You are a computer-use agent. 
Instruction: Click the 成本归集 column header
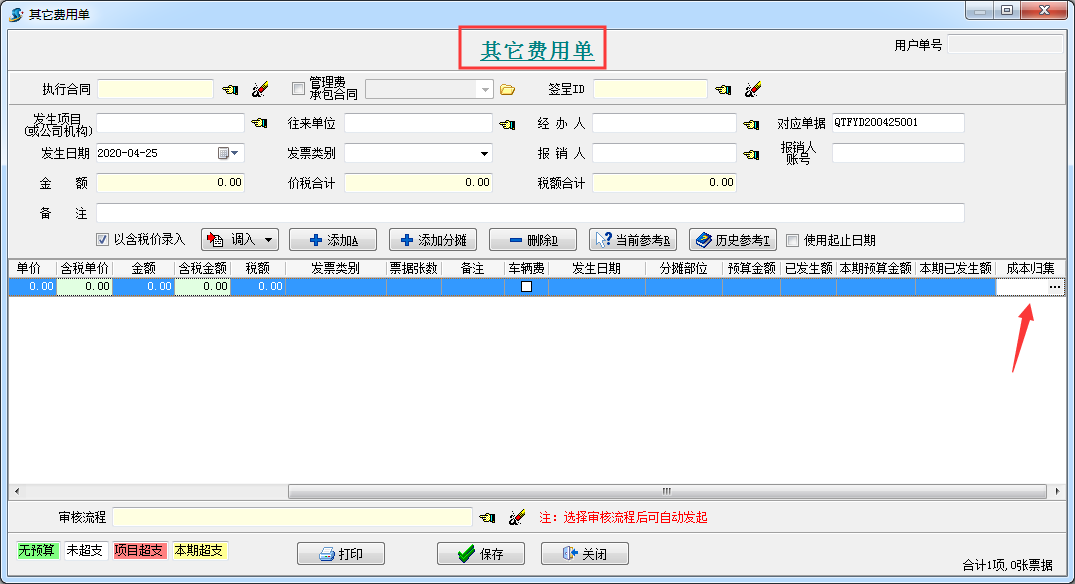coord(1030,269)
